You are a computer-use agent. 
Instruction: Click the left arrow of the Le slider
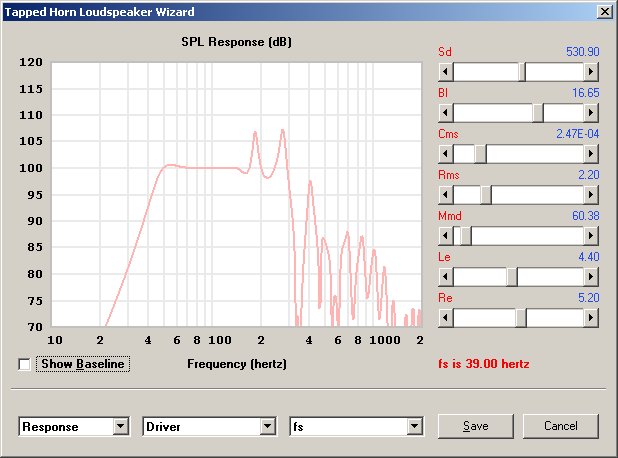(446, 277)
